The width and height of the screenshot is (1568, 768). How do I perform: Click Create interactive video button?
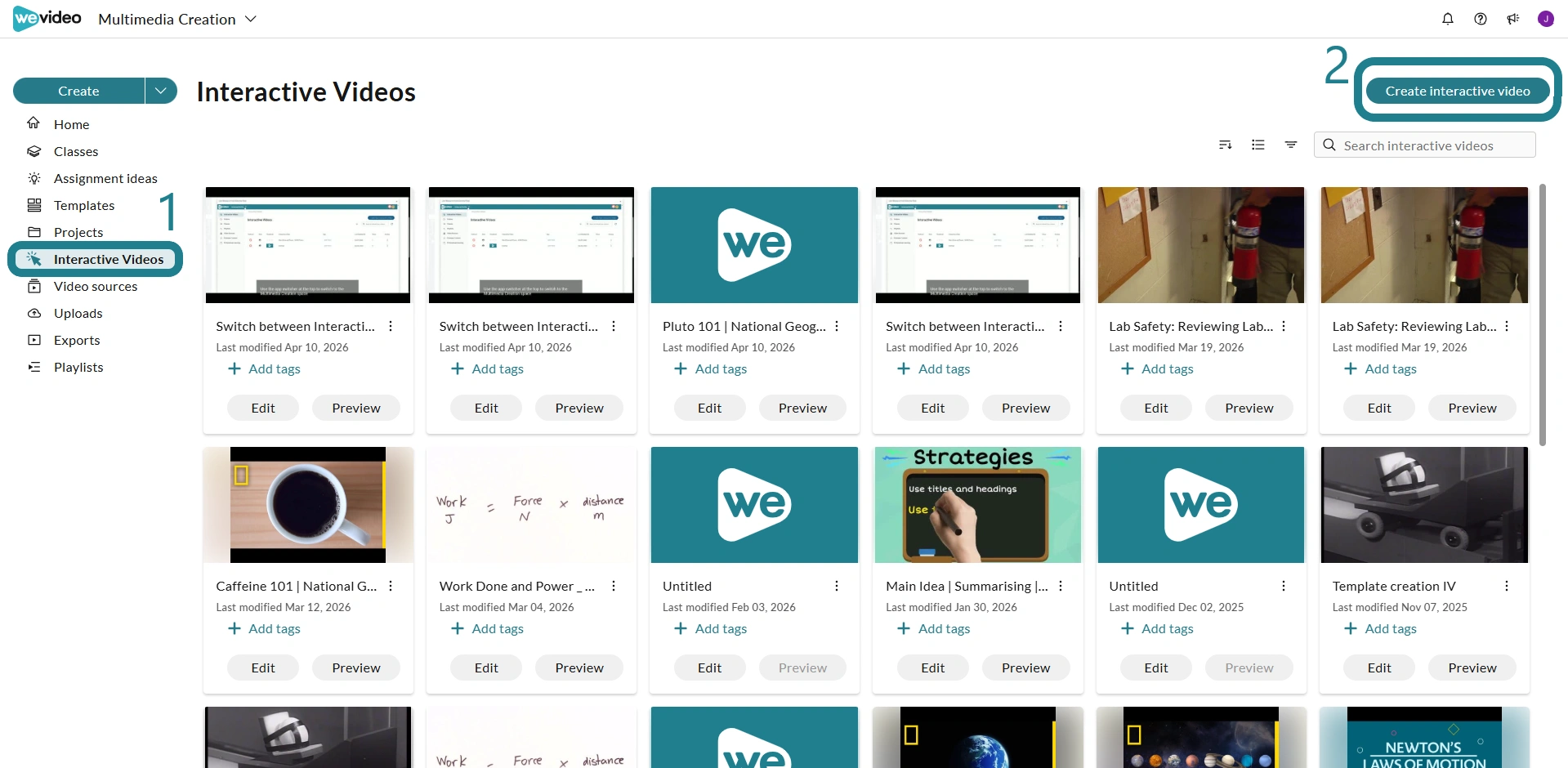pyautogui.click(x=1457, y=91)
